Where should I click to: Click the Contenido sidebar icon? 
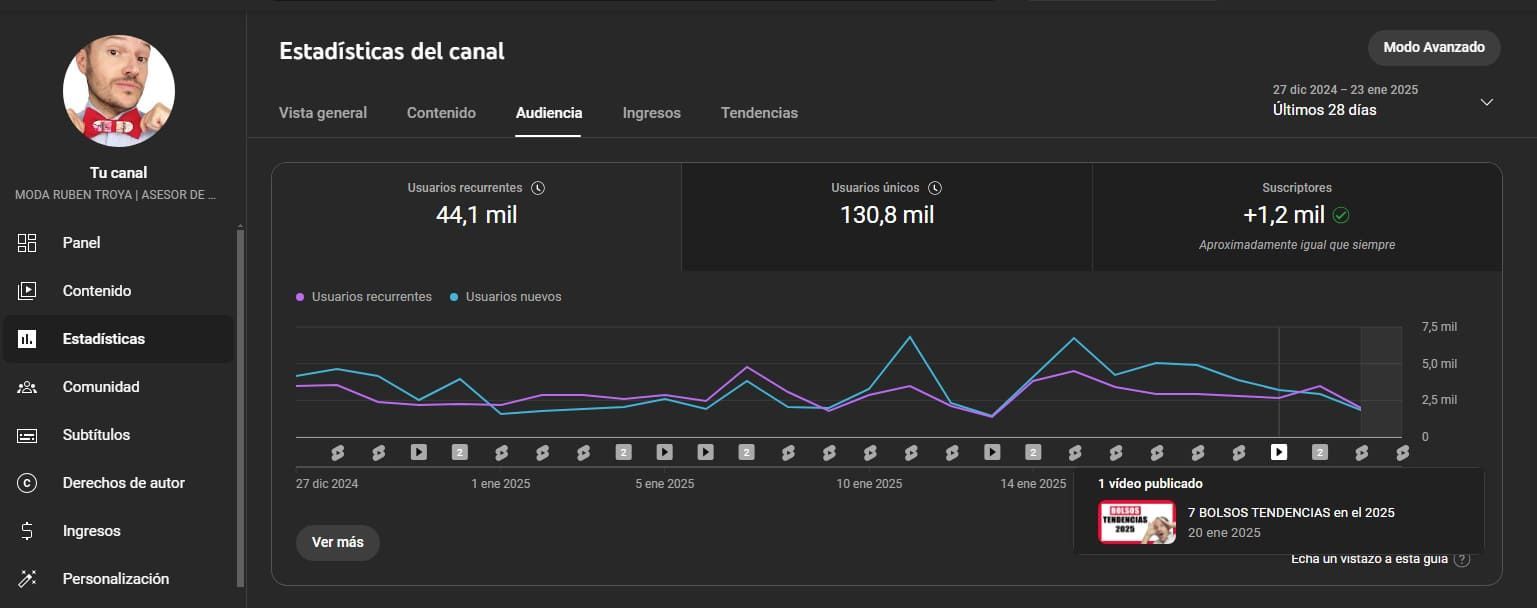click(27, 291)
